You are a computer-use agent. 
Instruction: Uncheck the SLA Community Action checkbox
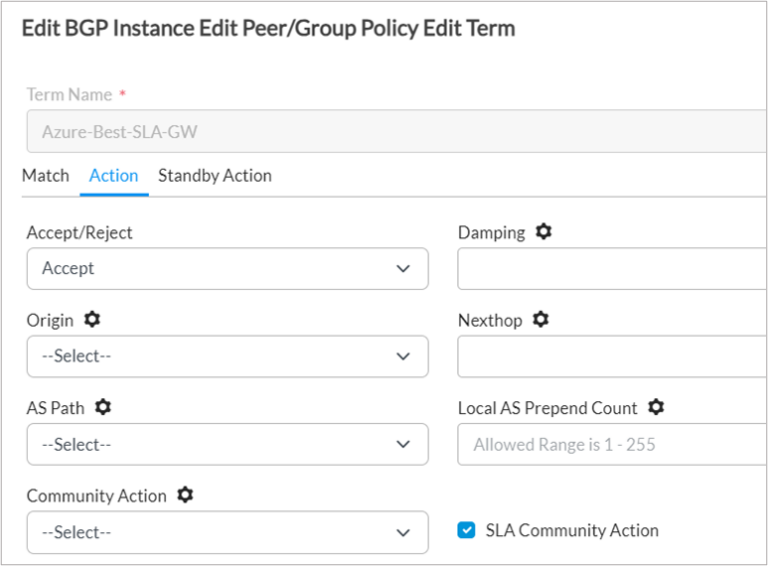[x=466, y=530]
